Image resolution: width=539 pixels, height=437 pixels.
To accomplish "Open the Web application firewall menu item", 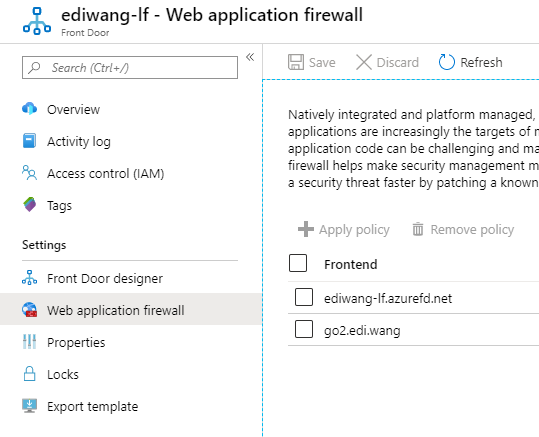I will click(130, 309).
